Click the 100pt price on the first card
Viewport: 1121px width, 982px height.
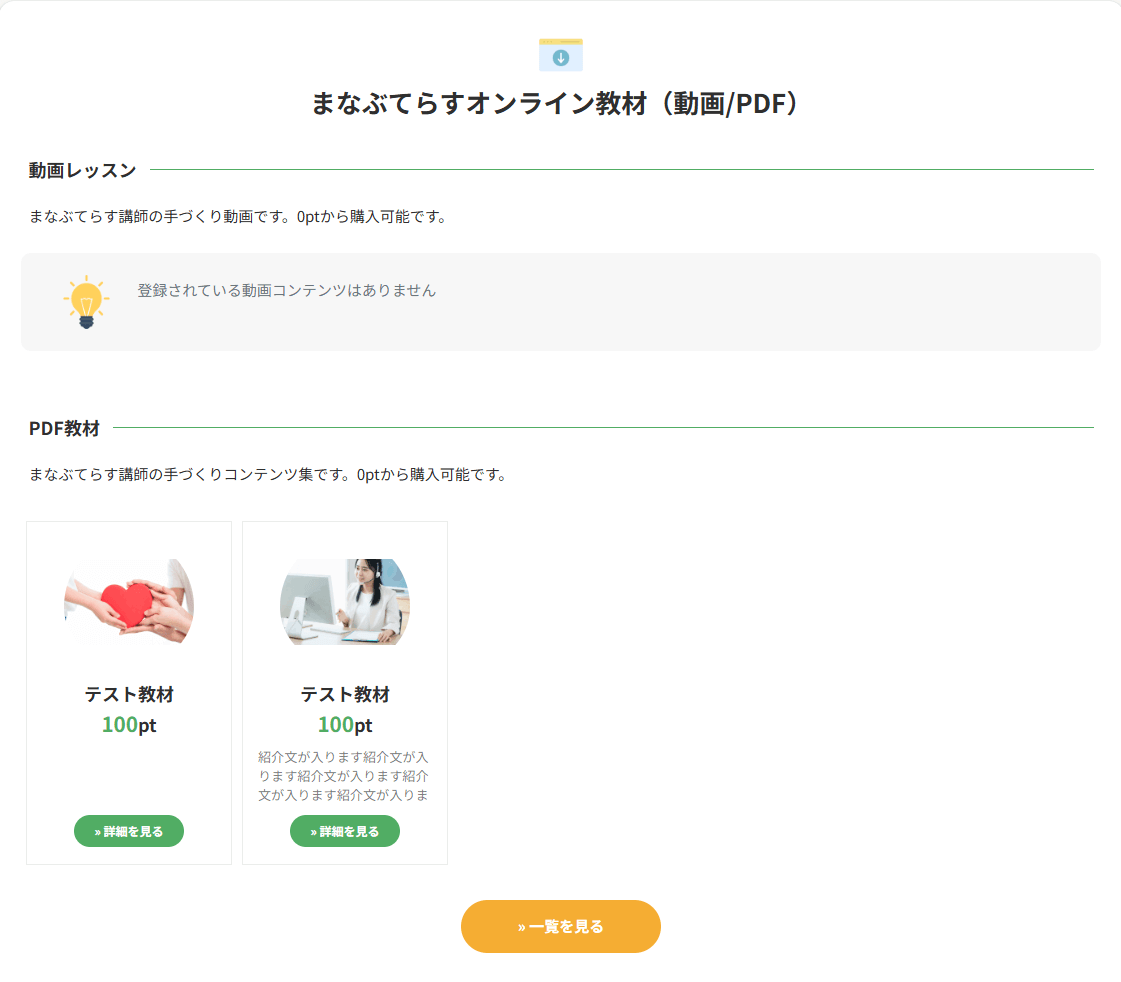pos(129,725)
